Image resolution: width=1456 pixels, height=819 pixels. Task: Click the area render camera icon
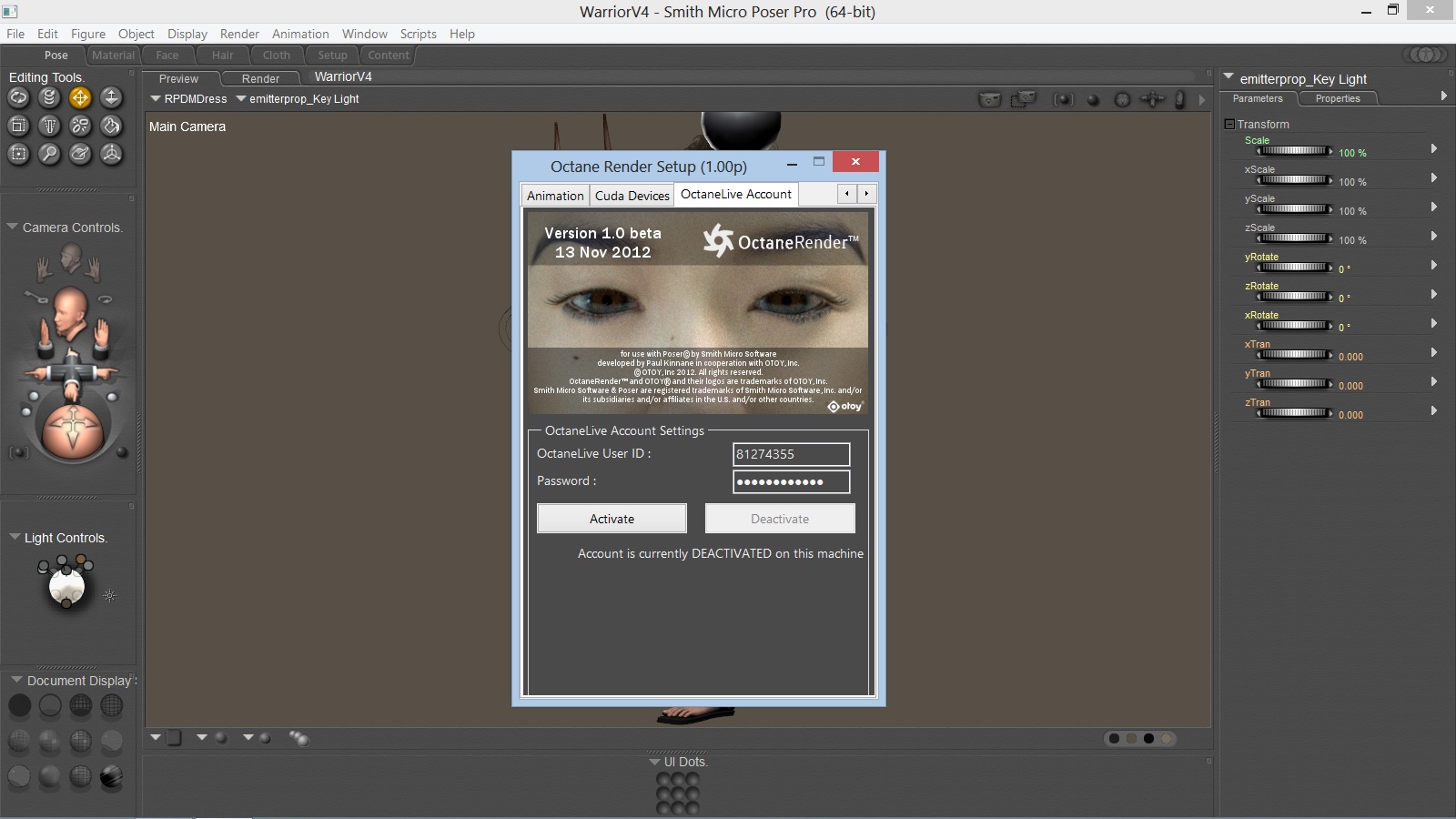coord(1024,99)
